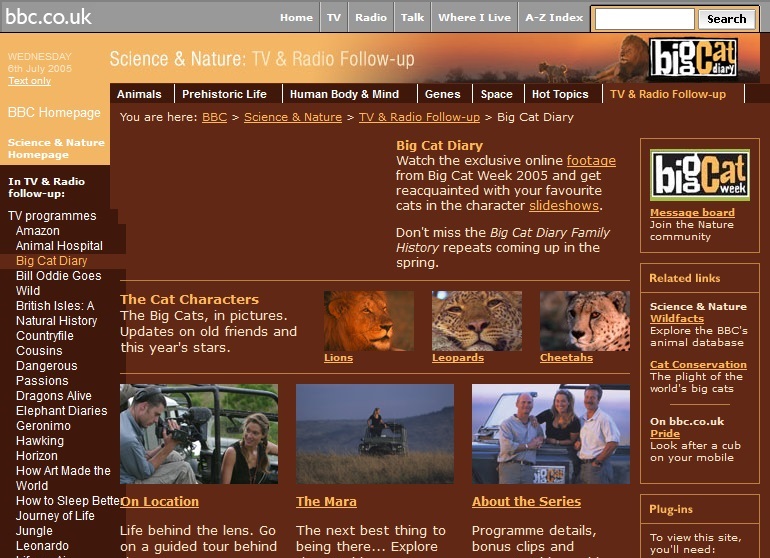The height and width of the screenshot is (558, 770).
Task: Switch to the Animals tab
Action: 139,94
